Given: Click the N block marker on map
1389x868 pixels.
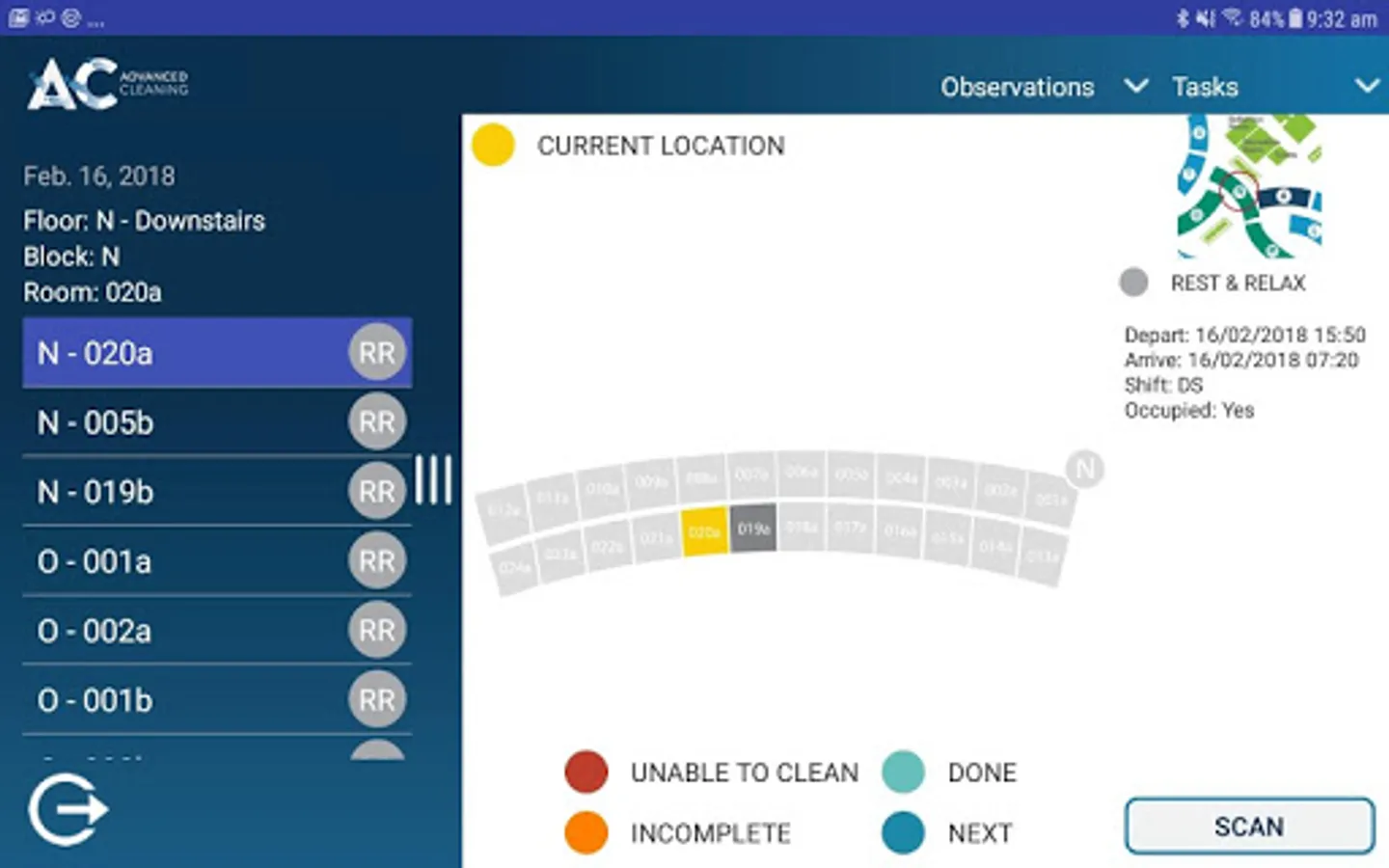Looking at the screenshot, I should 1085,470.
